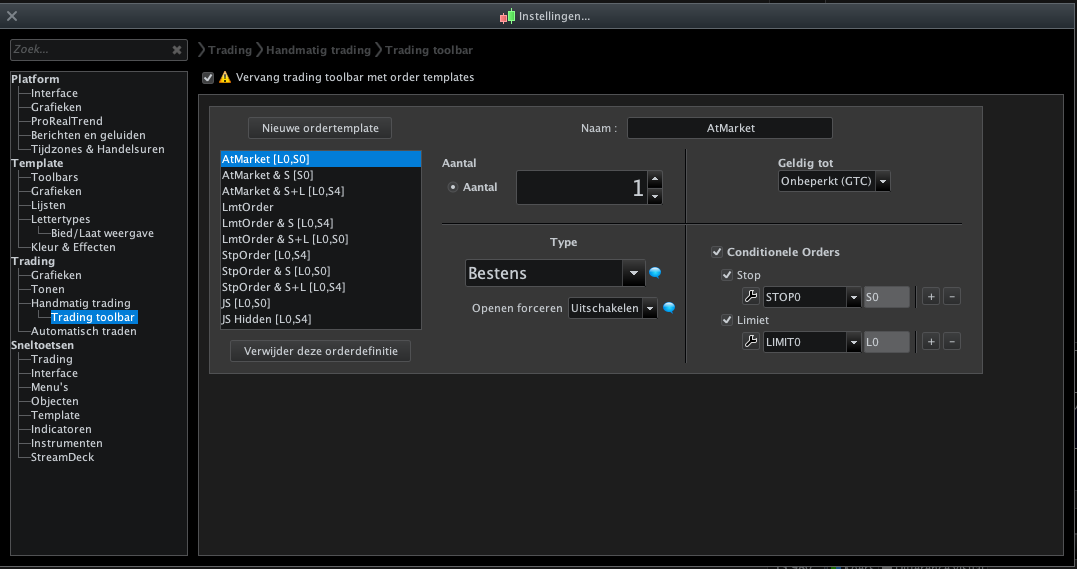Toggle the Vervang trading toolbar checkbox
Screen dimensions: 1077x569
click(208, 78)
